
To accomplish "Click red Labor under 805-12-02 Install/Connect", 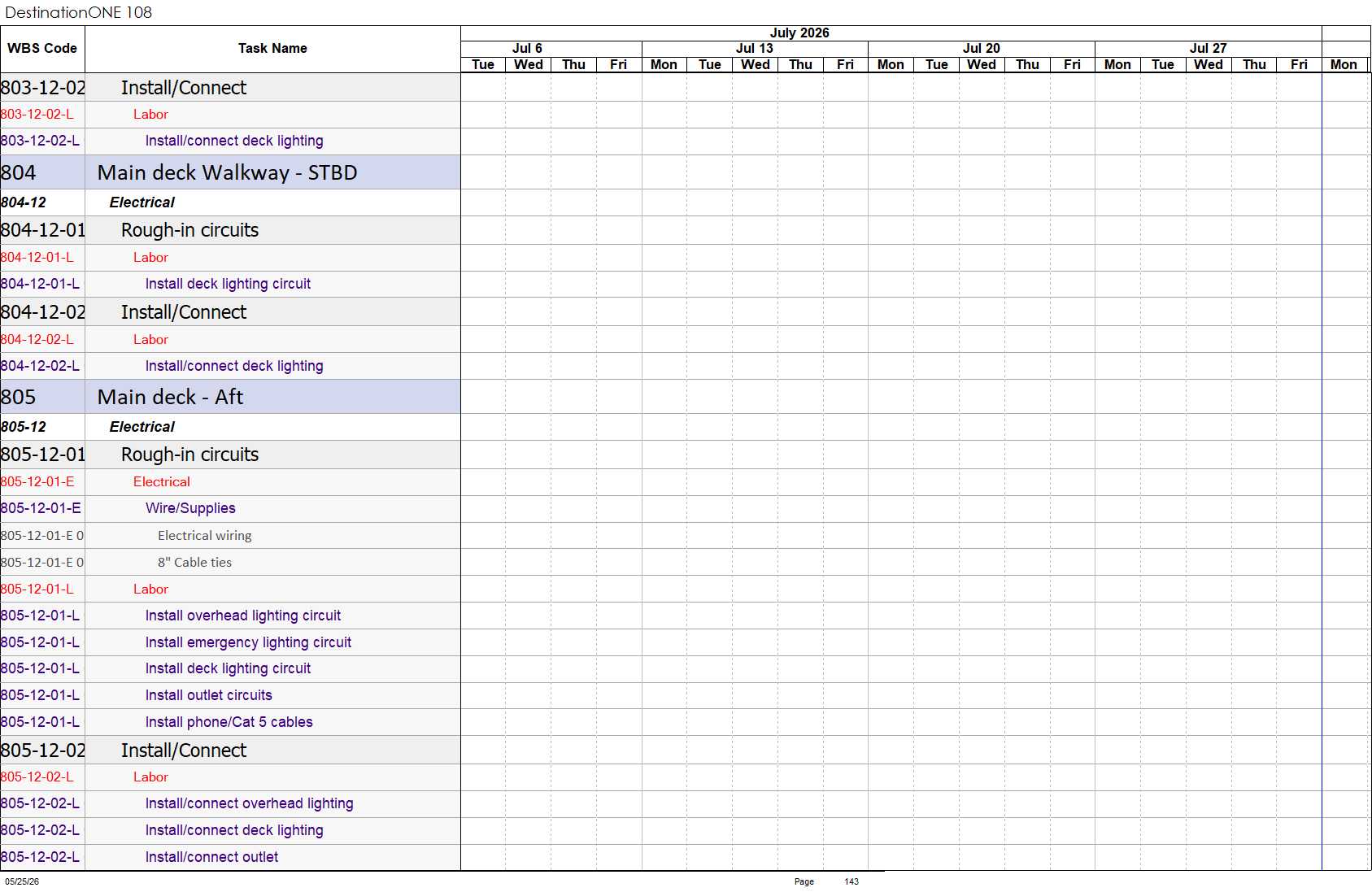I will click(x=150, y=777).
